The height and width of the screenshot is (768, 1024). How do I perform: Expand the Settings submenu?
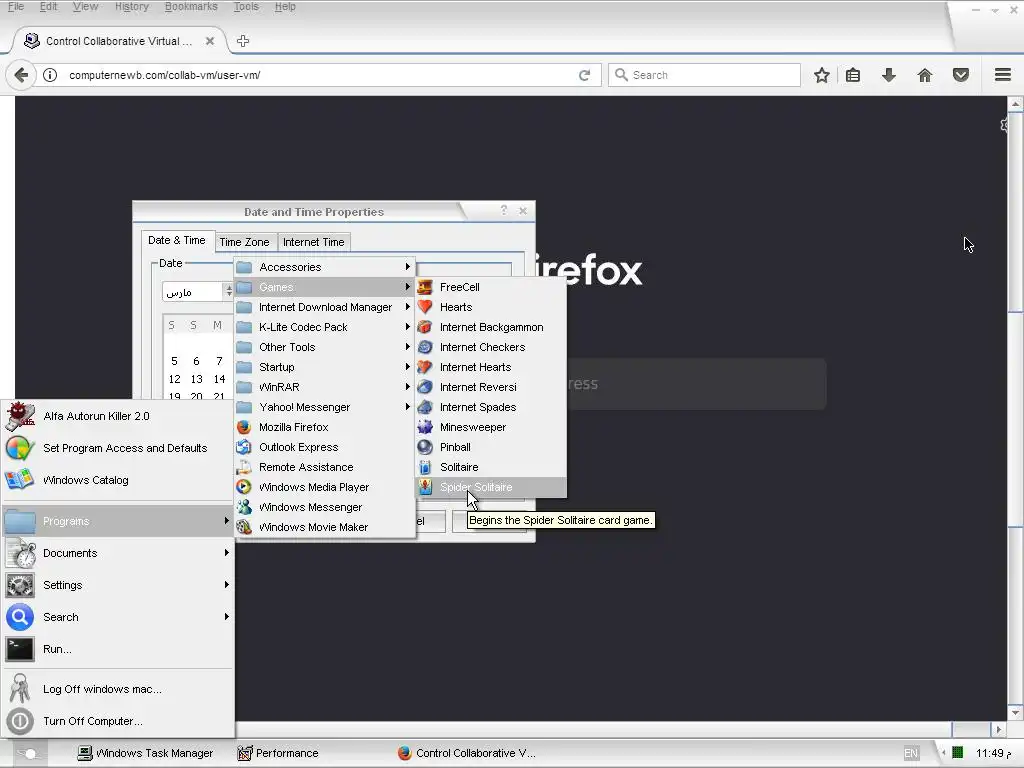click(x=118, y=585)
